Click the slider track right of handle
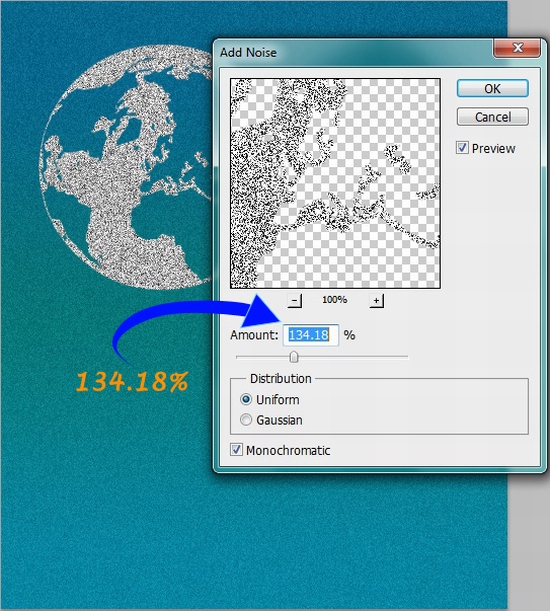Screen dimensions: 550x611 click(x=353, y=356)
